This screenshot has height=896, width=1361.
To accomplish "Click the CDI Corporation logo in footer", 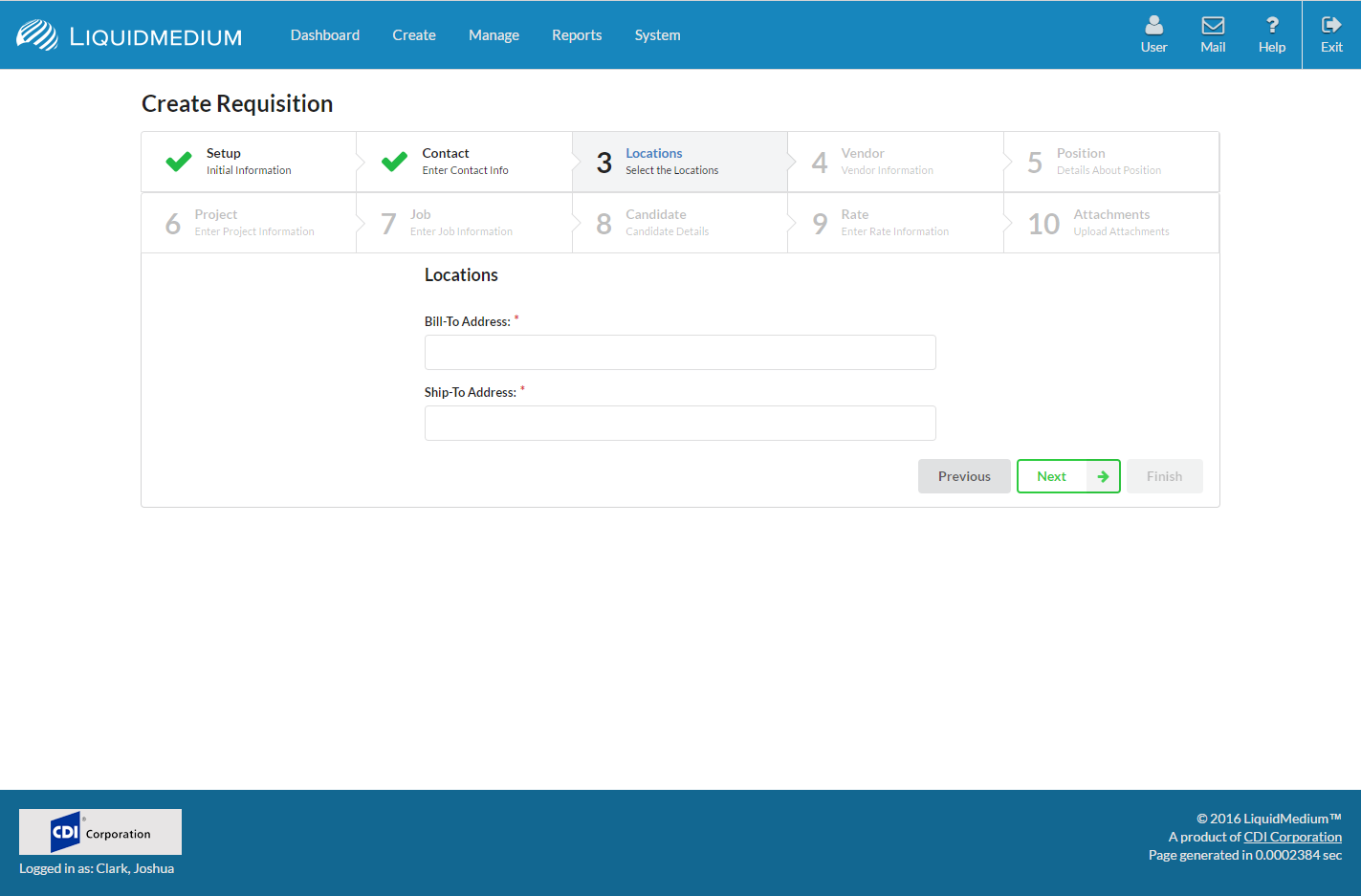I will 100,832.
